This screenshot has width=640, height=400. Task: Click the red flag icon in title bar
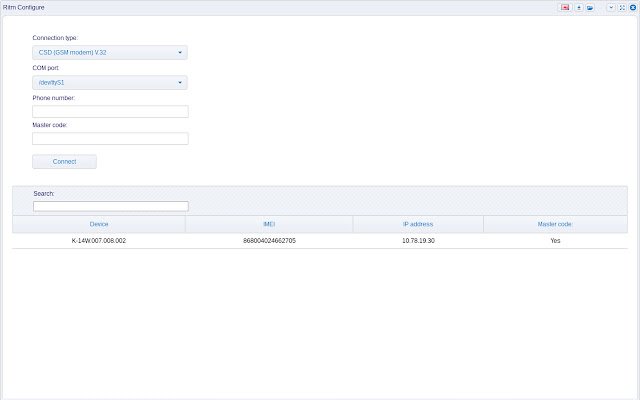point(565,7)
